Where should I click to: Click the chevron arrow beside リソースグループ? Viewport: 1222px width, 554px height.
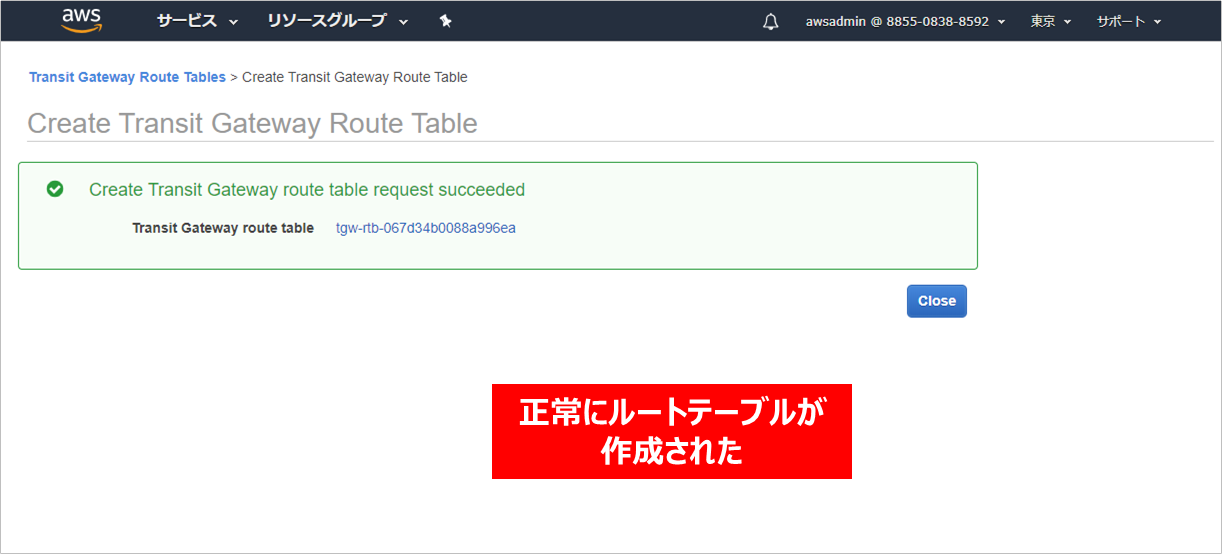coord(403,22)
